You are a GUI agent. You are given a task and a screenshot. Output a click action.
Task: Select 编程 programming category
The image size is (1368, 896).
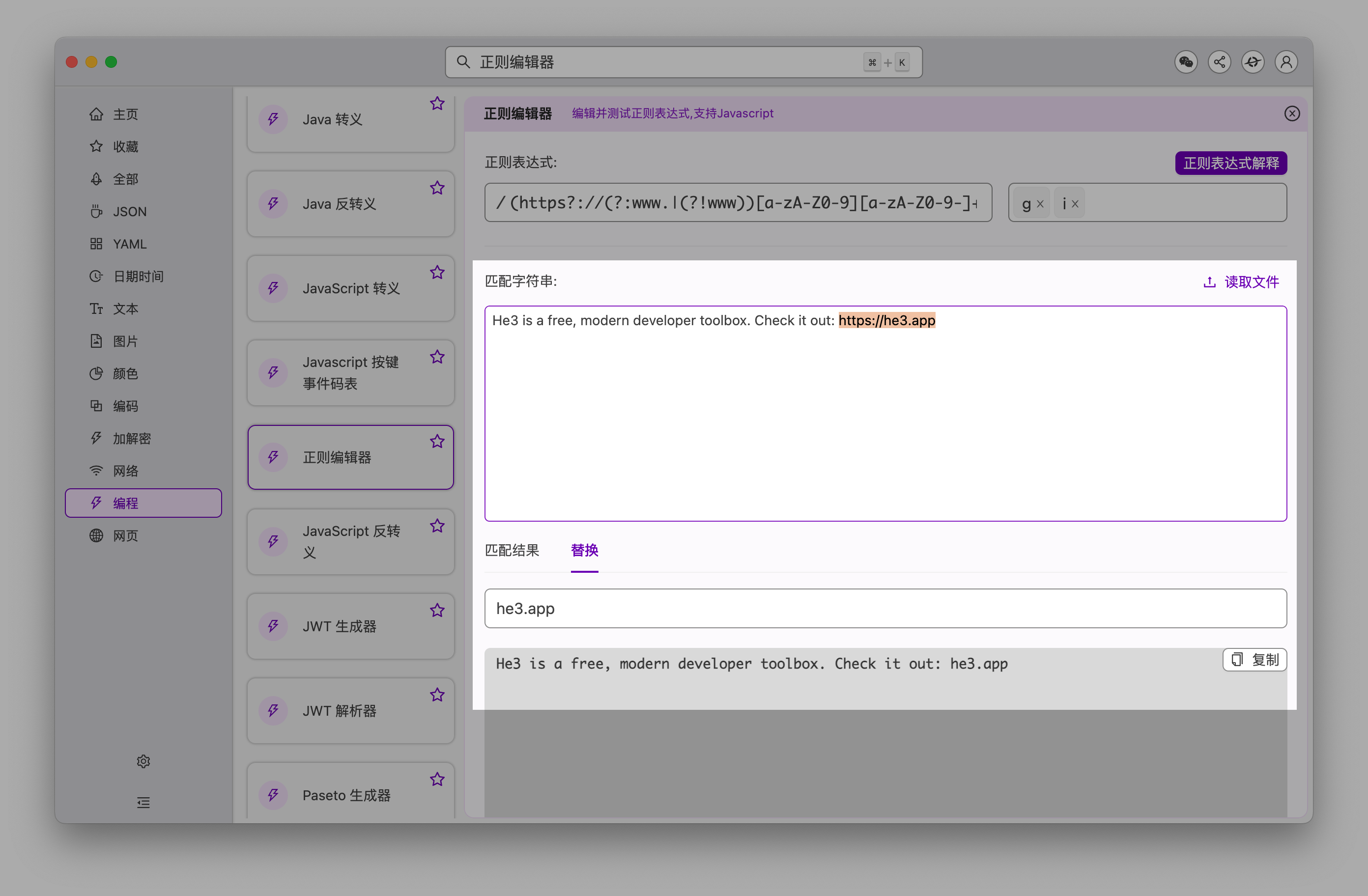point(143,504)
